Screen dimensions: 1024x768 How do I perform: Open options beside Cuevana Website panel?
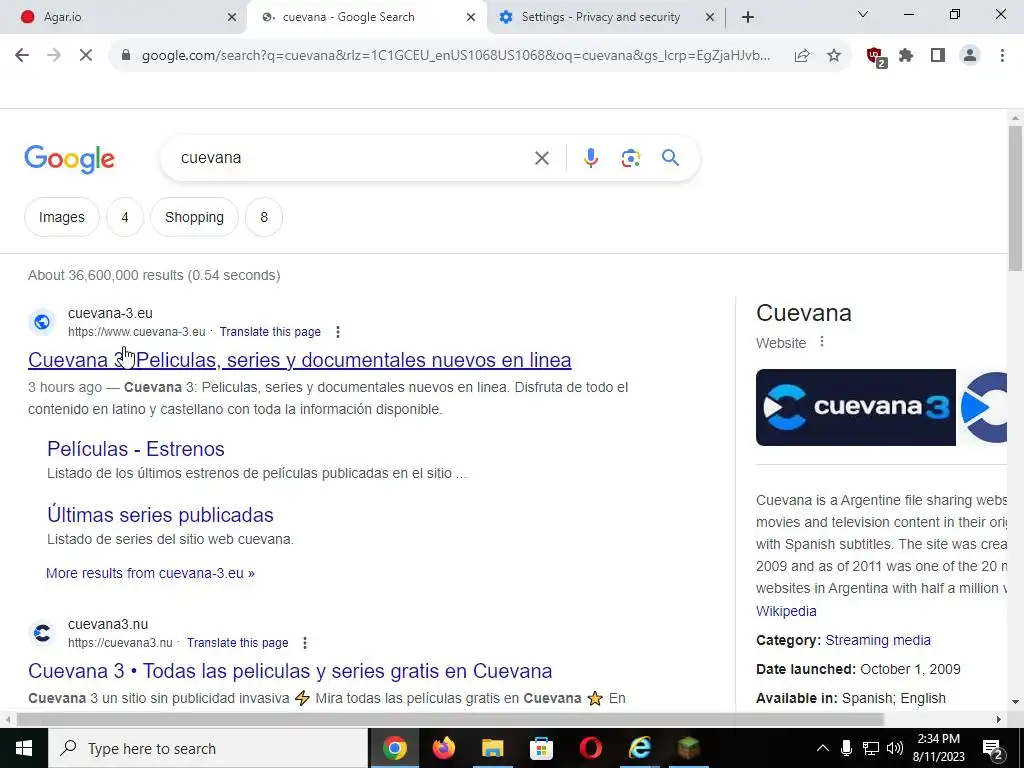pyautogui.click(x=822, y=342)
